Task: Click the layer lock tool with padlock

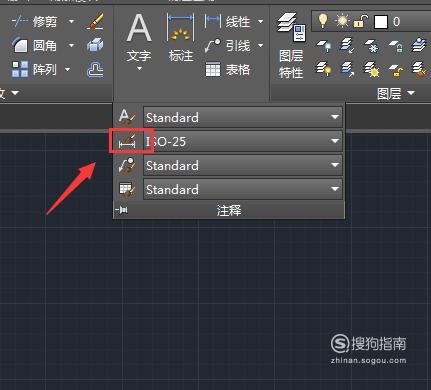Action: click(x=396, y=46)
